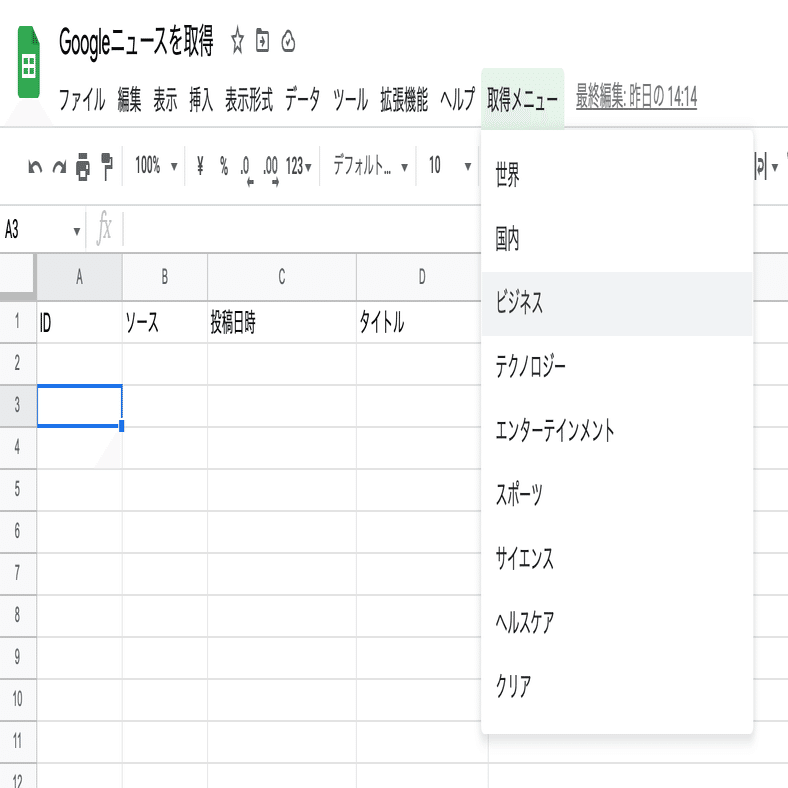Choose テクノロジー in the menu
788x788 pixels.
click(x=617, y=367)
